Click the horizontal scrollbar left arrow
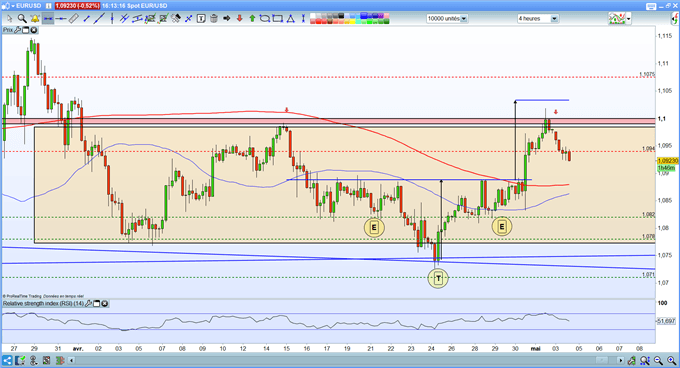 tap(72, 360)
